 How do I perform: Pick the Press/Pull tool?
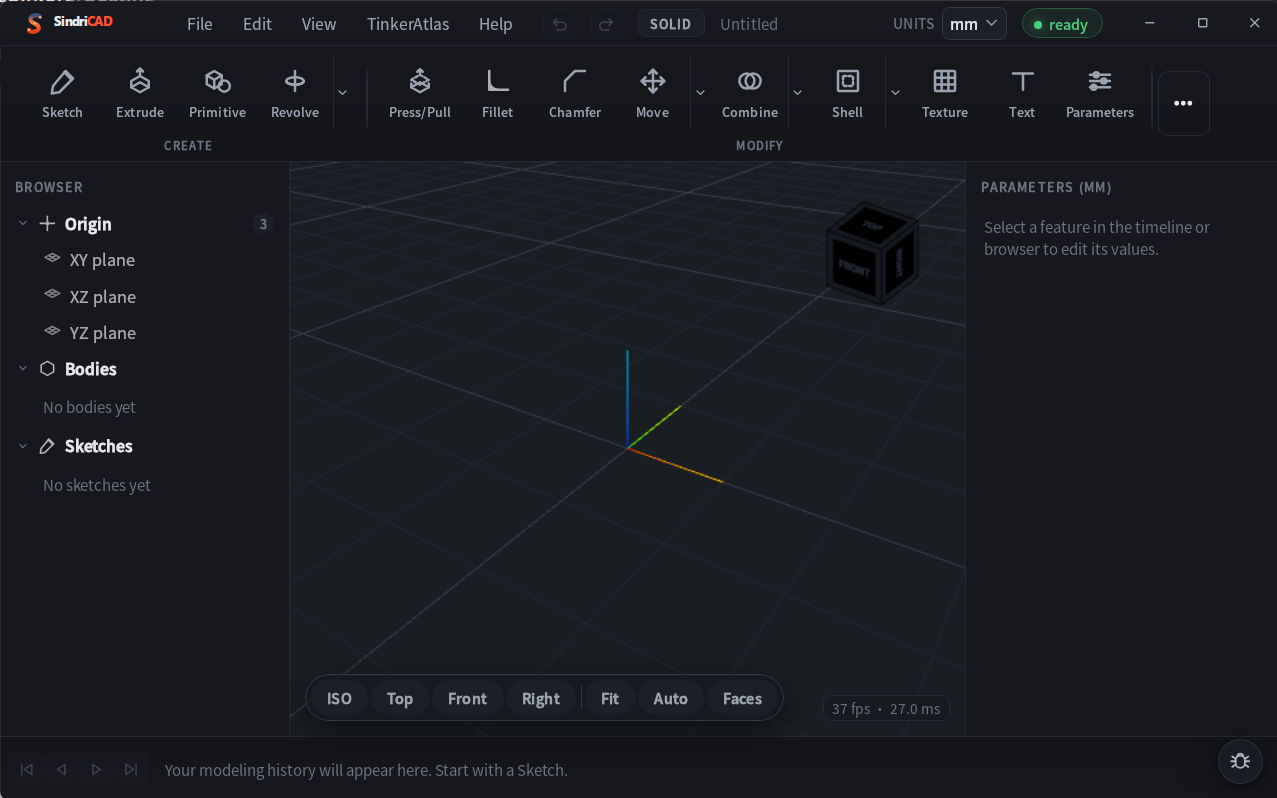[x=420, y=95]
